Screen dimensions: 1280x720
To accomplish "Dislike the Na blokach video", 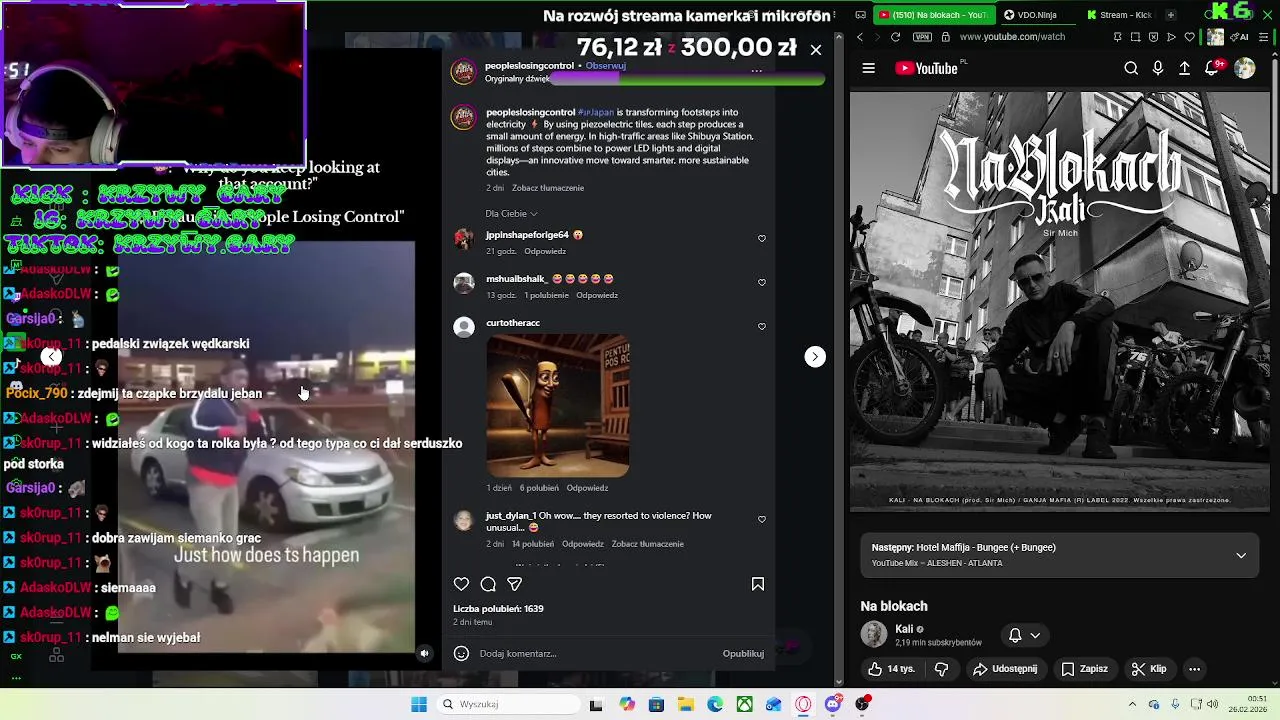I will (941, 669).
